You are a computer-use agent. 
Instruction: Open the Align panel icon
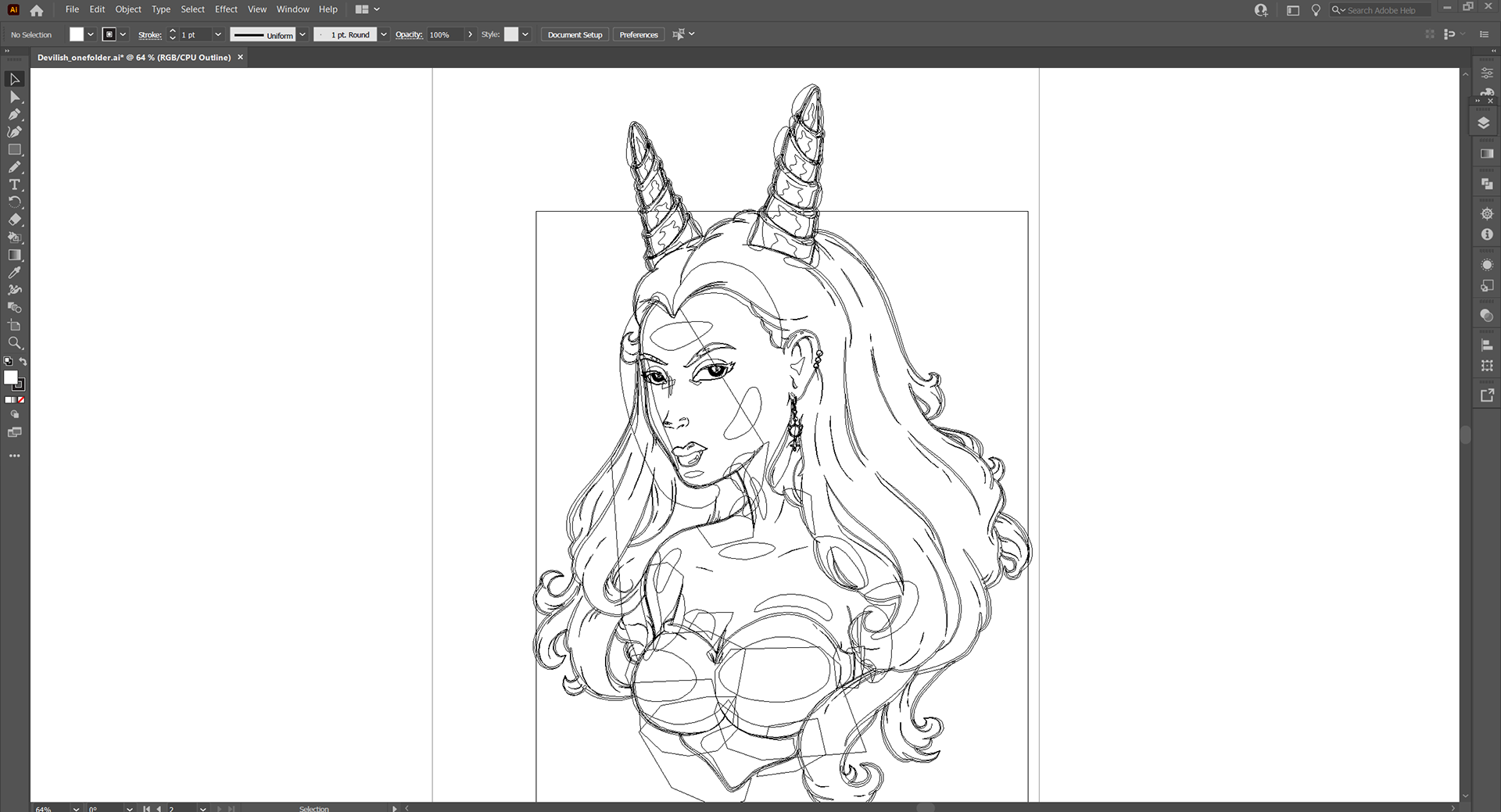[x=1487, y=345]
